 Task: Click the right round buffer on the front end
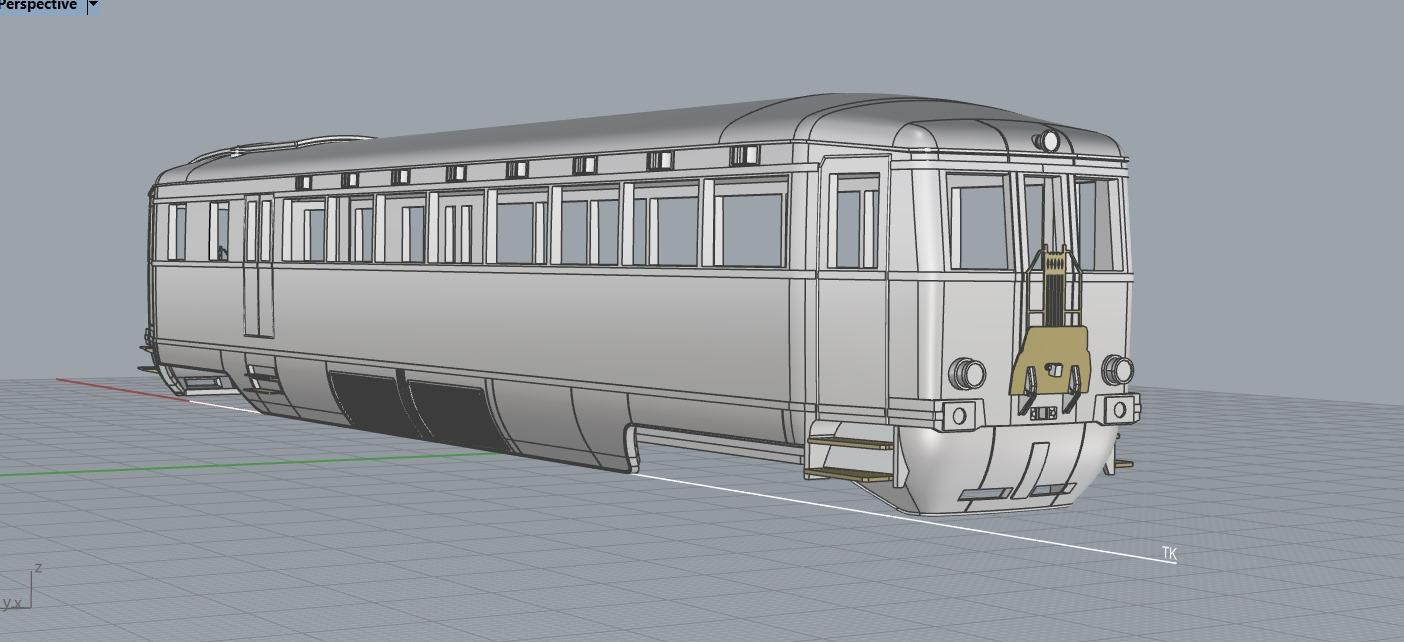tap(1117, 370)
